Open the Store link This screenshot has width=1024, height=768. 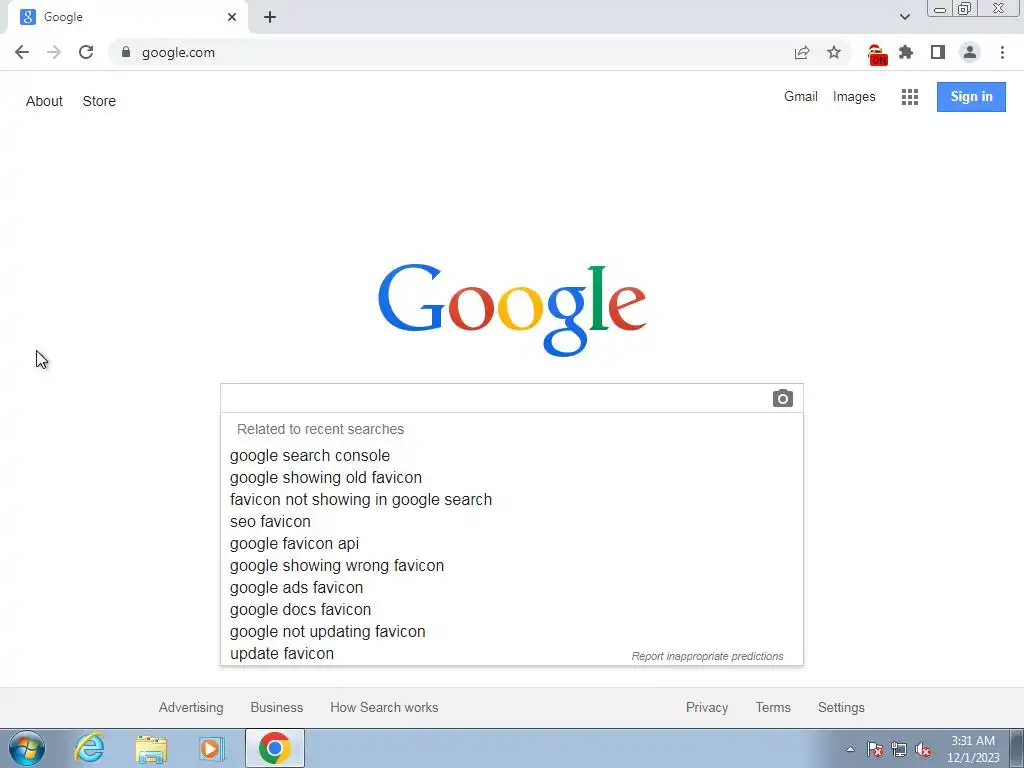99,101
